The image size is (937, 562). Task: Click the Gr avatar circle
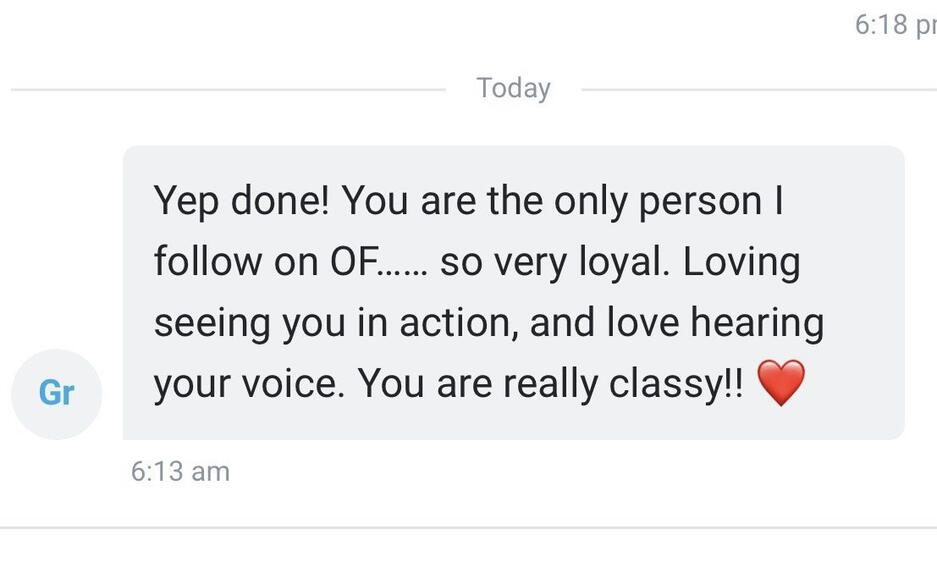coord(56,393)
